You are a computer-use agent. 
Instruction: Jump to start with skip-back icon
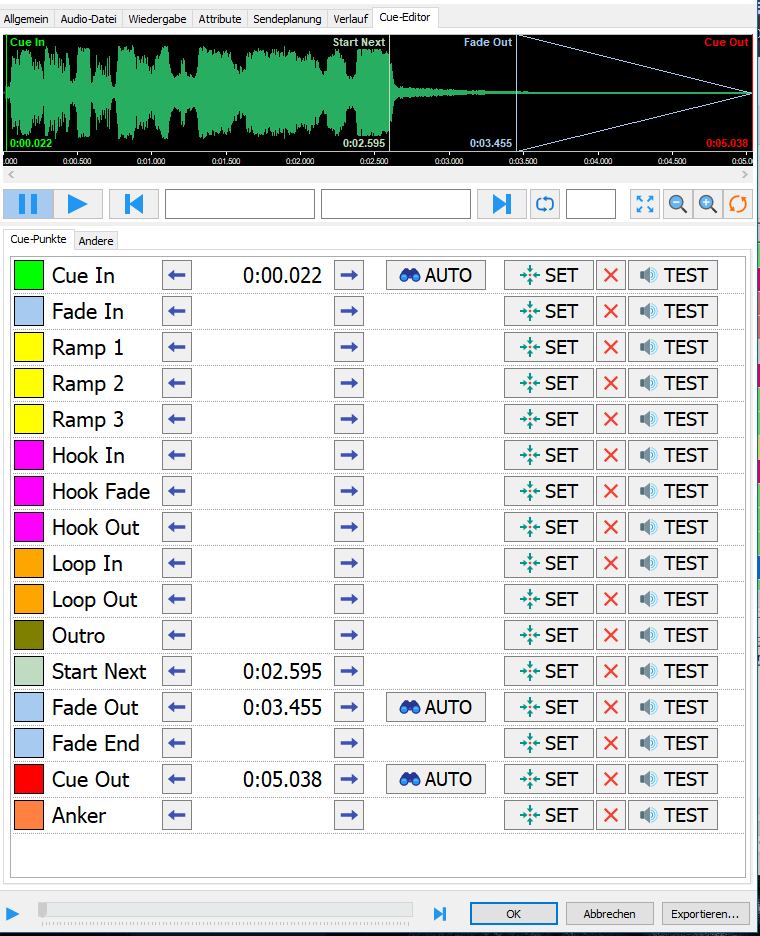click(134, 204)
